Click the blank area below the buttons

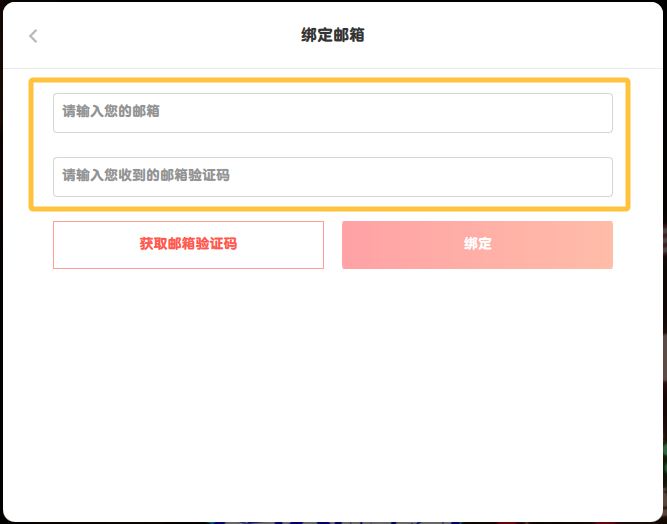[333, 390]
